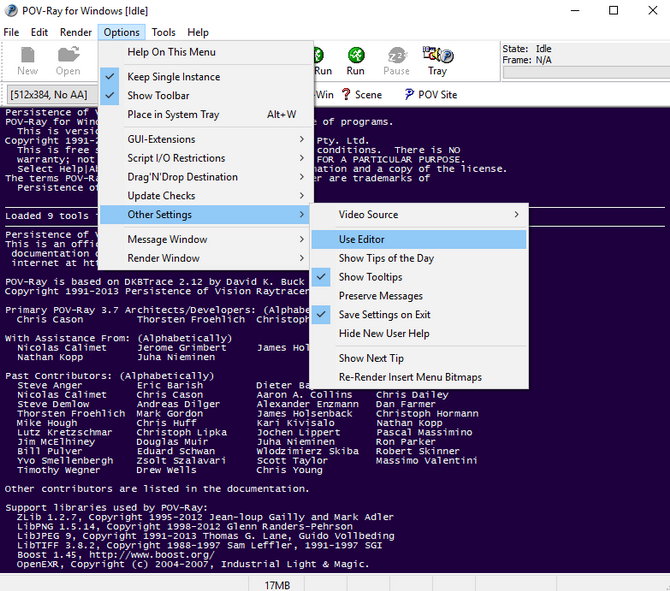Click the OpenEXR Industrial Light & Magic line

193,564
